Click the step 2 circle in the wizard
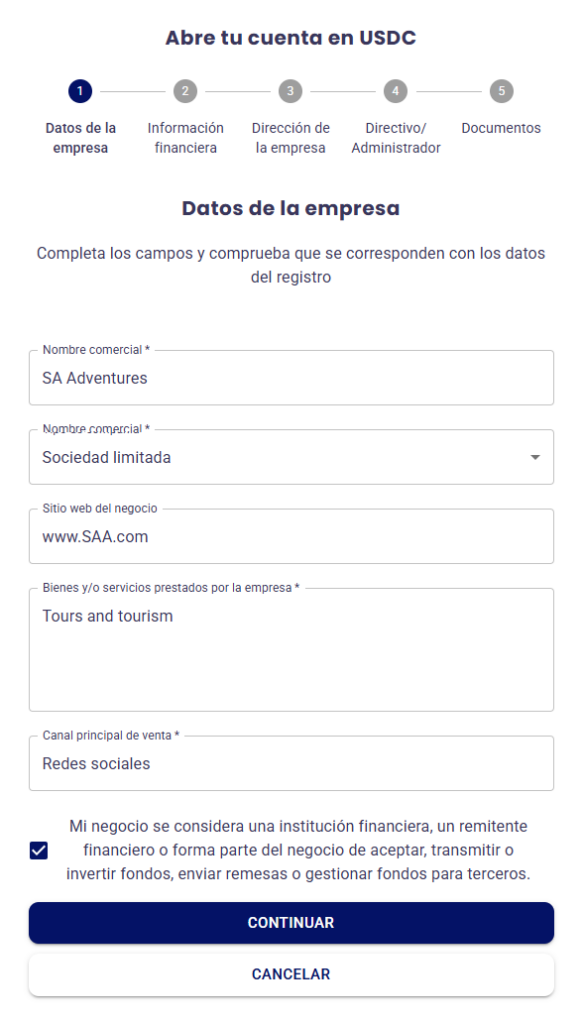 (186, 91)
